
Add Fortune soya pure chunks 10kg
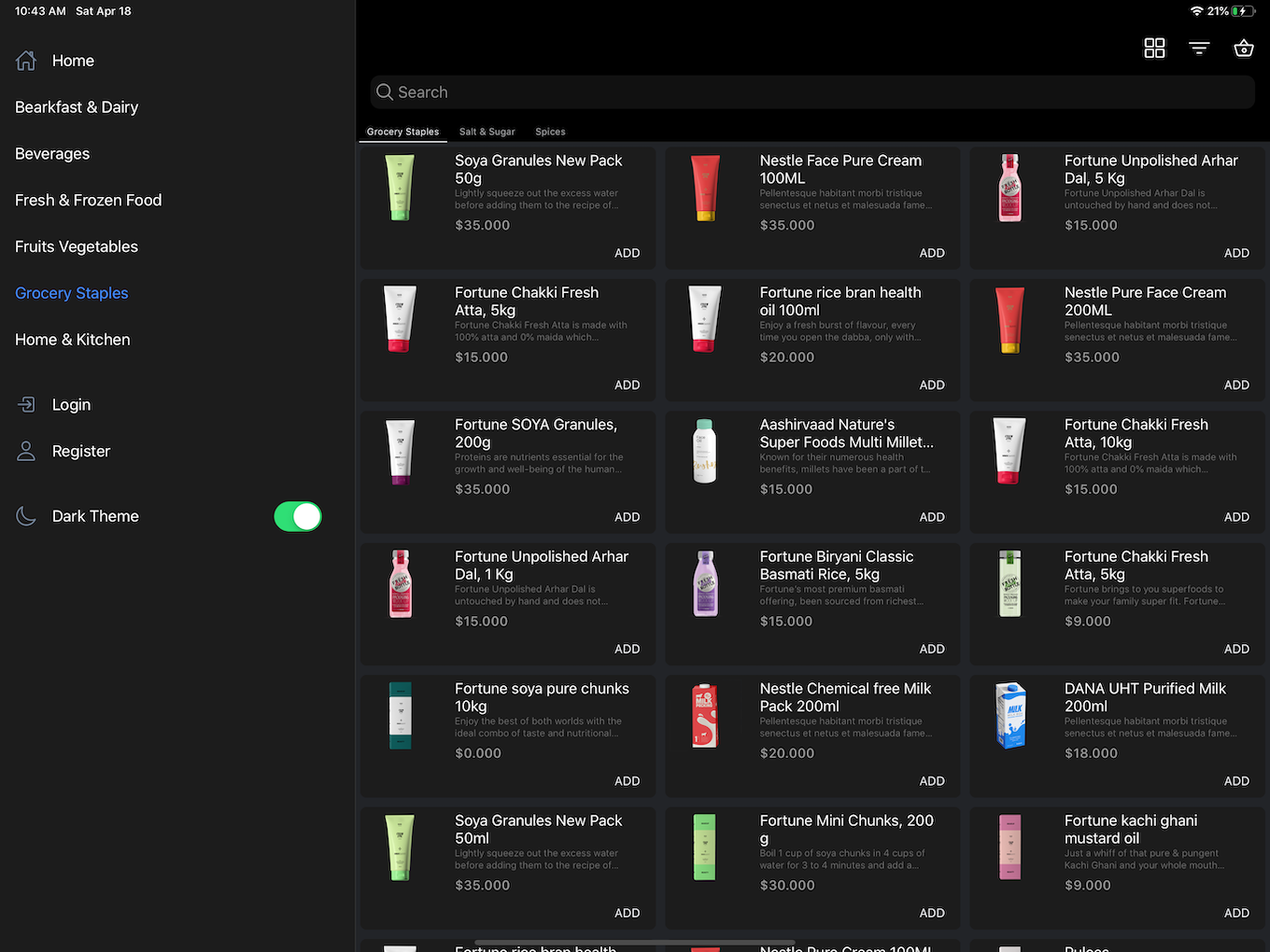coord(627,781)
